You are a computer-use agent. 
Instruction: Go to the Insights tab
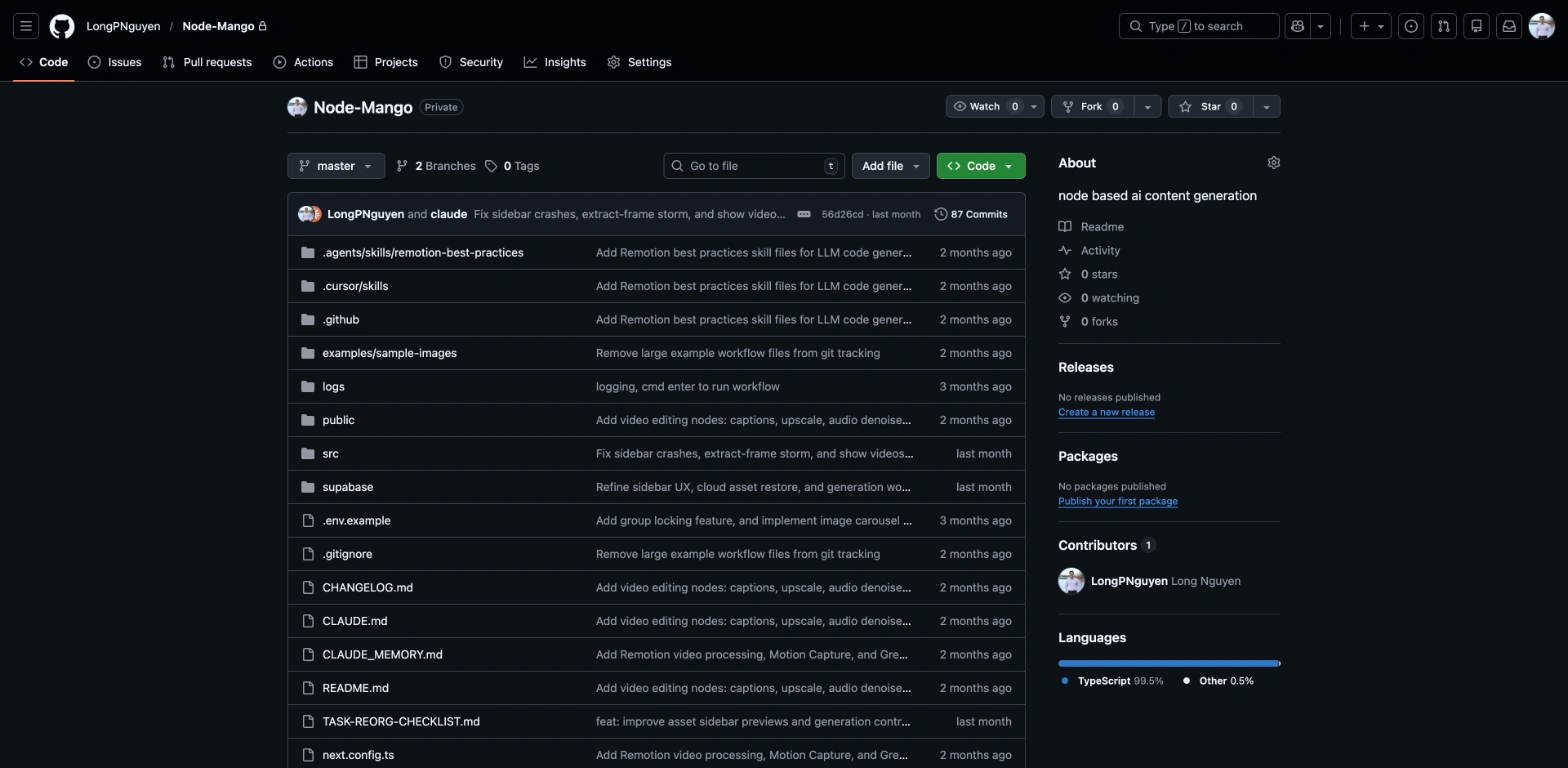555,62
